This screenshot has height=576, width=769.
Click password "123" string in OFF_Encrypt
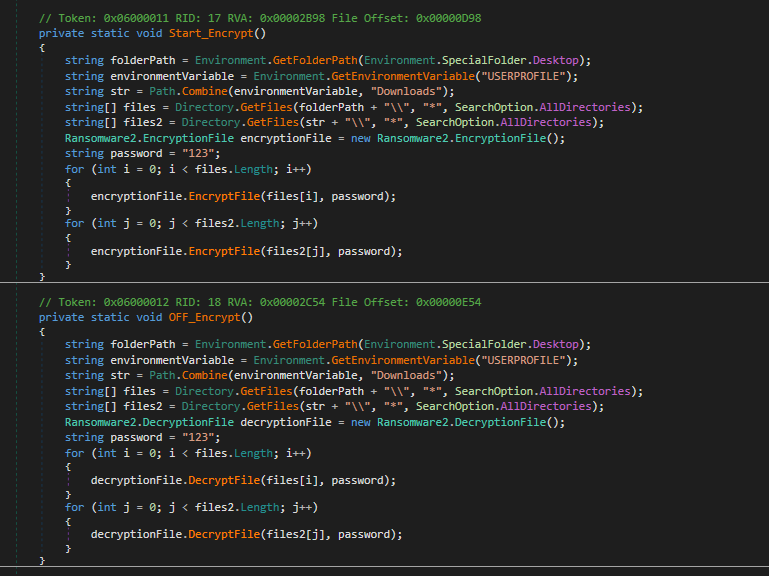coord(198,438)
